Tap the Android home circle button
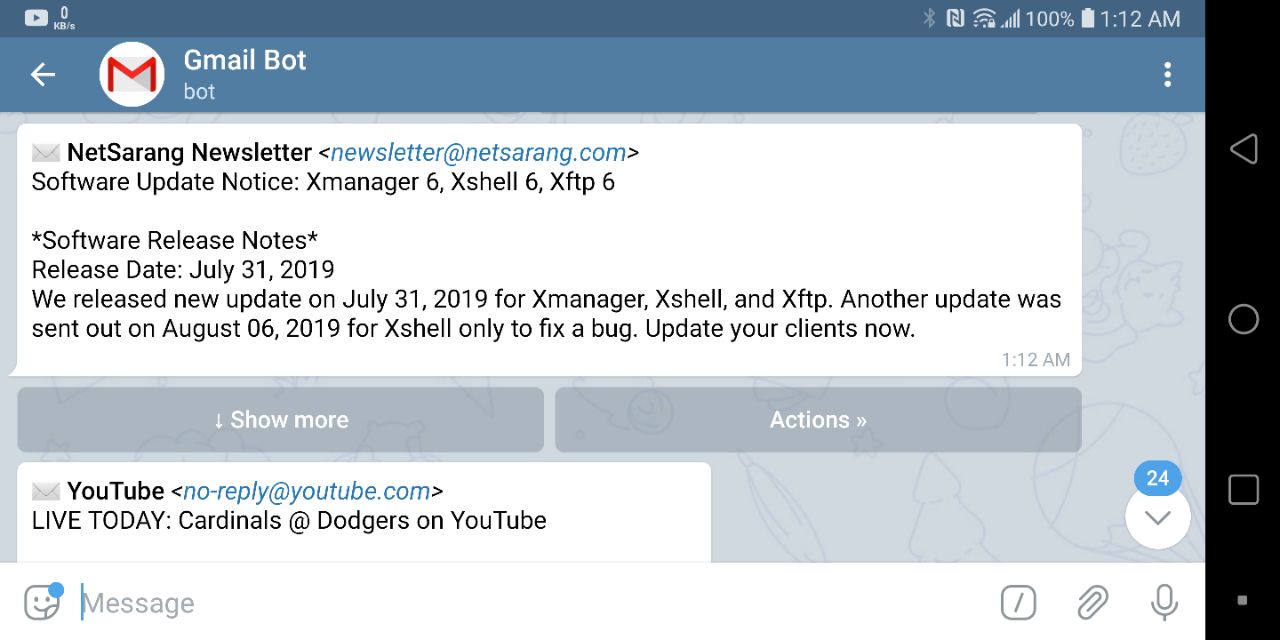Viewport: 1280px width, 640px height. pos(1243,319)
